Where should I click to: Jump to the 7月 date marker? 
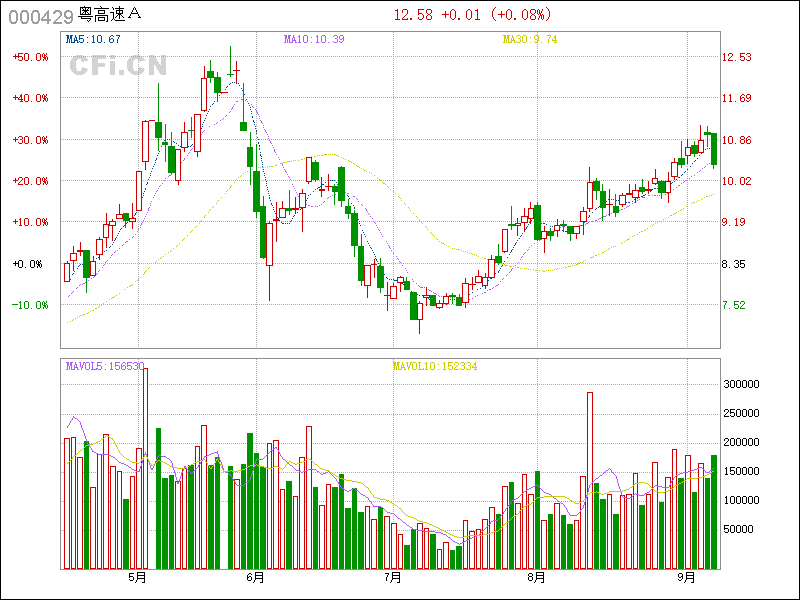click(x=393, y=578)
